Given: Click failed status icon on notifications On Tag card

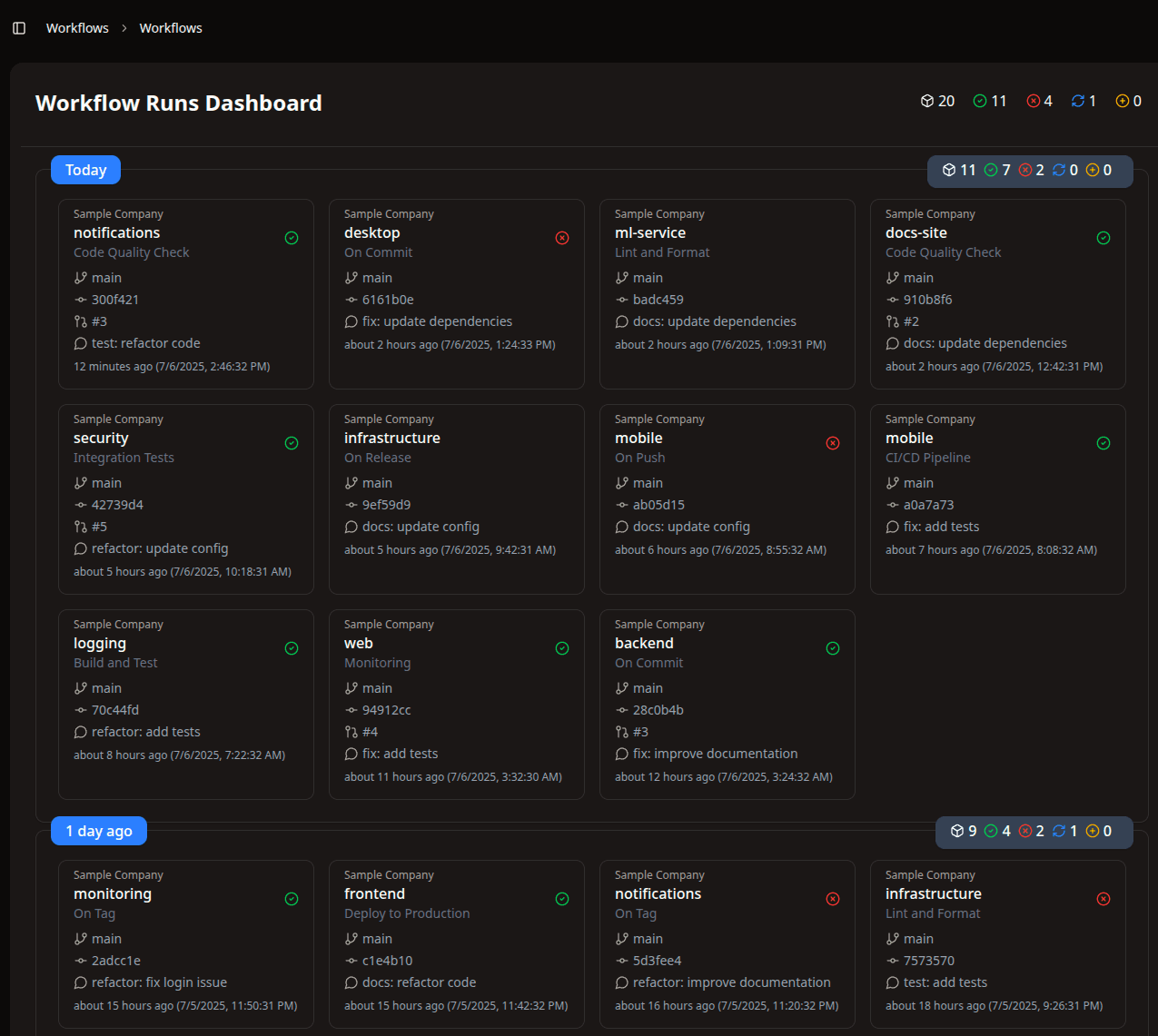Looking at the screenshot, I should [x=833, y=899].
